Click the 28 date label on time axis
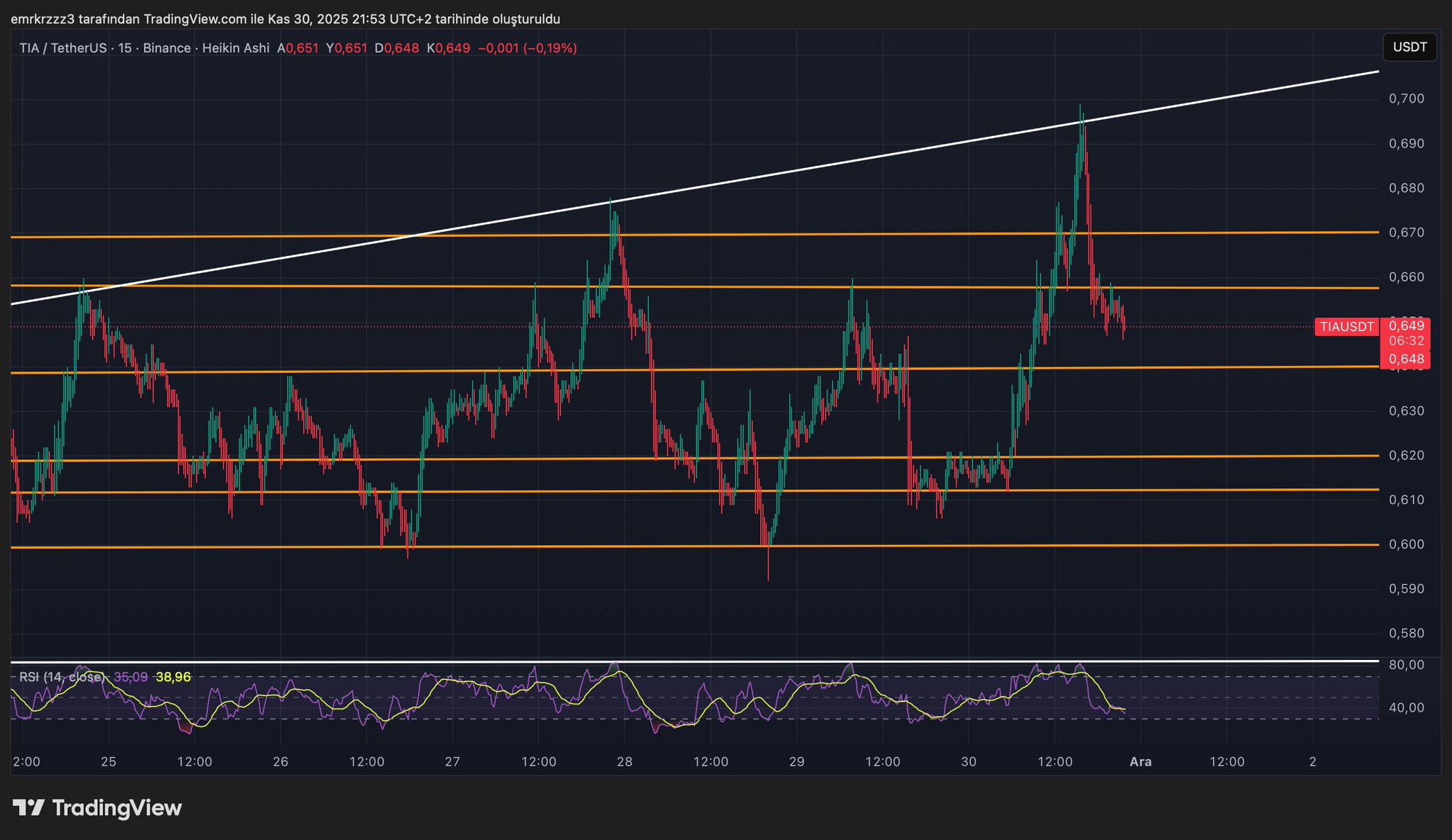 click(625, 762)
